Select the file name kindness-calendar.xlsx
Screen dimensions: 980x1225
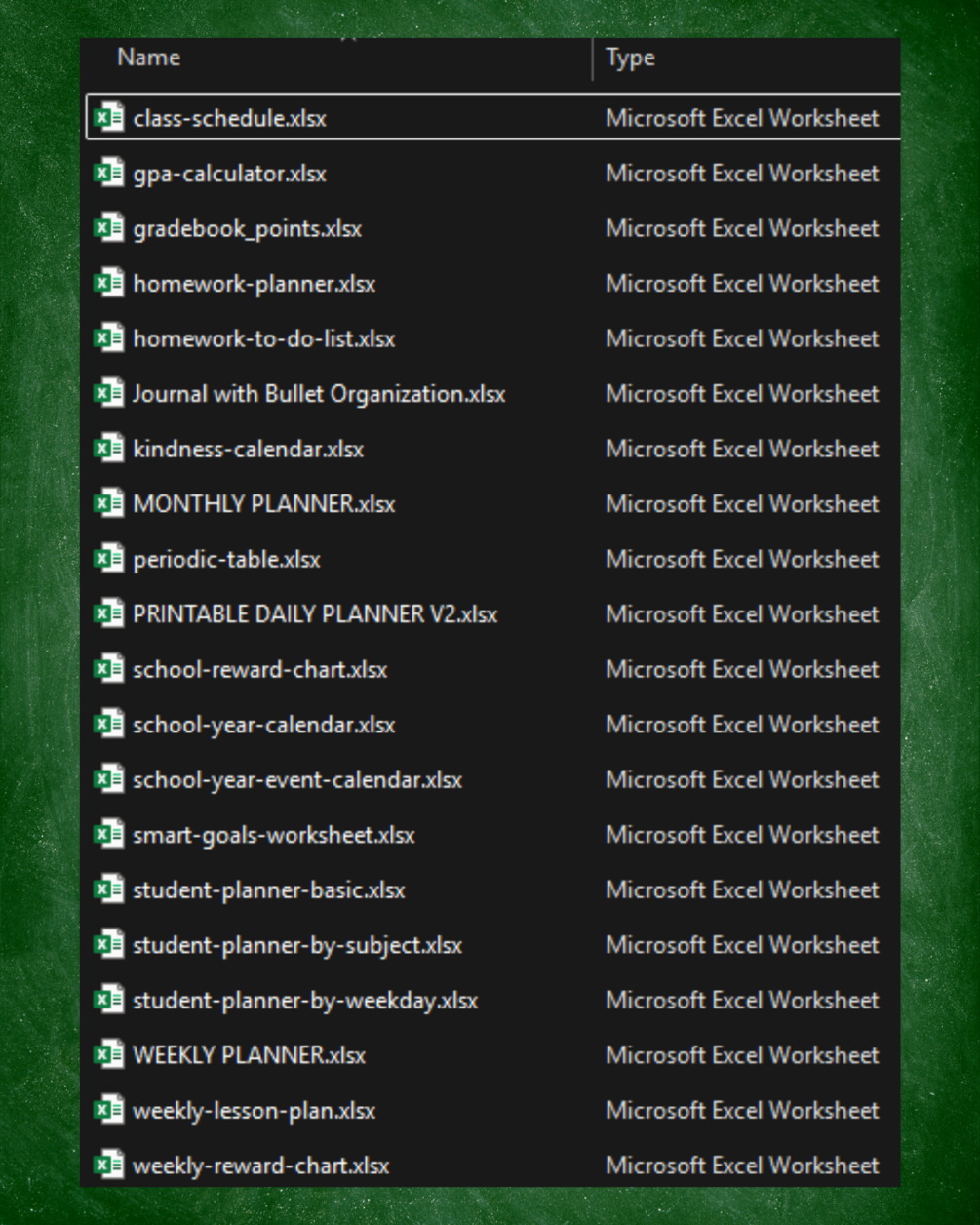[x=249, y=449]
